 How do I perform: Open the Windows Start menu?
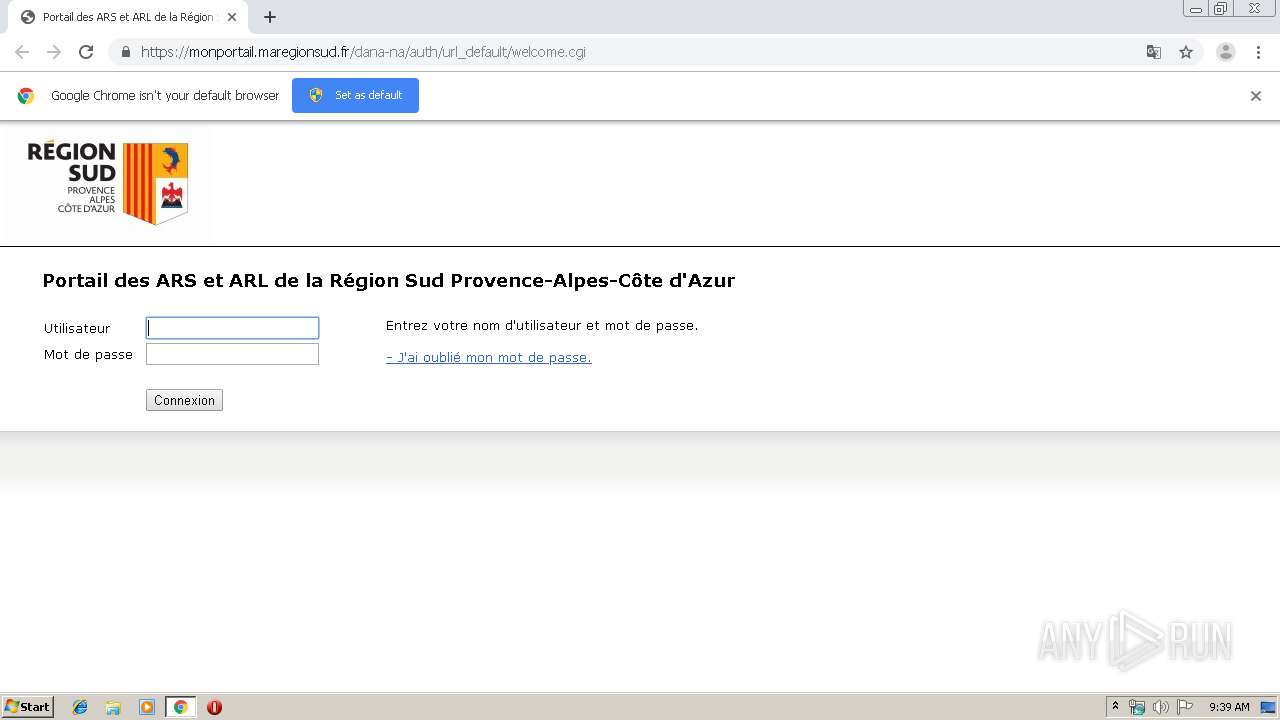pyautogui.click(x=28, y=707)
